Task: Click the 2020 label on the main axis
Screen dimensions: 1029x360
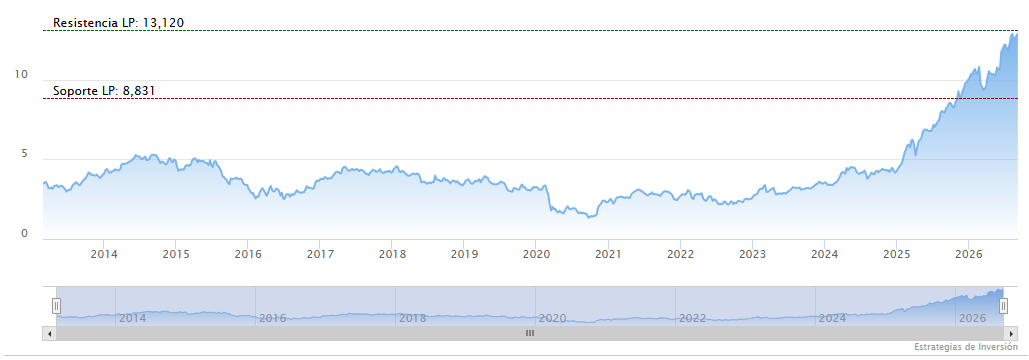Action: click(536, 254)
